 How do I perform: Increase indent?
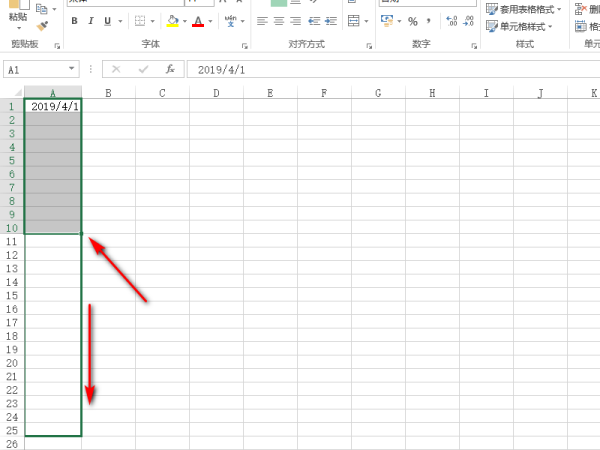[x=331, y=21]
